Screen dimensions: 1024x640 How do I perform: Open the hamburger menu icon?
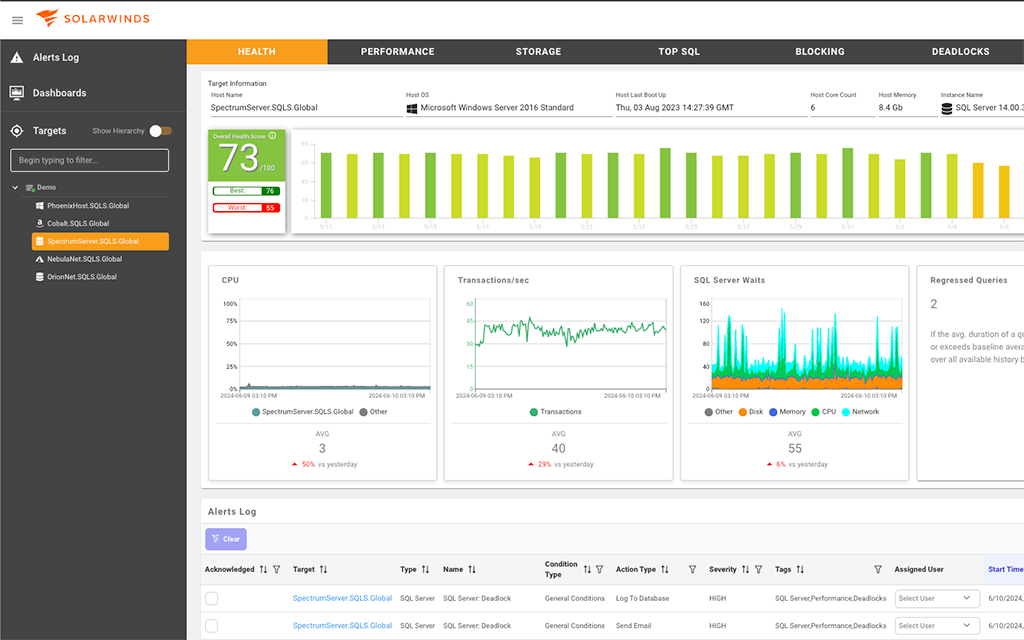tap(17, 20)
